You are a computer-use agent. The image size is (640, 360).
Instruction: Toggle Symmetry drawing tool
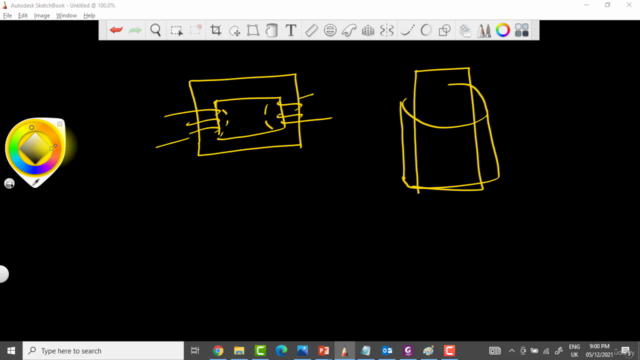tap(387, 30)
